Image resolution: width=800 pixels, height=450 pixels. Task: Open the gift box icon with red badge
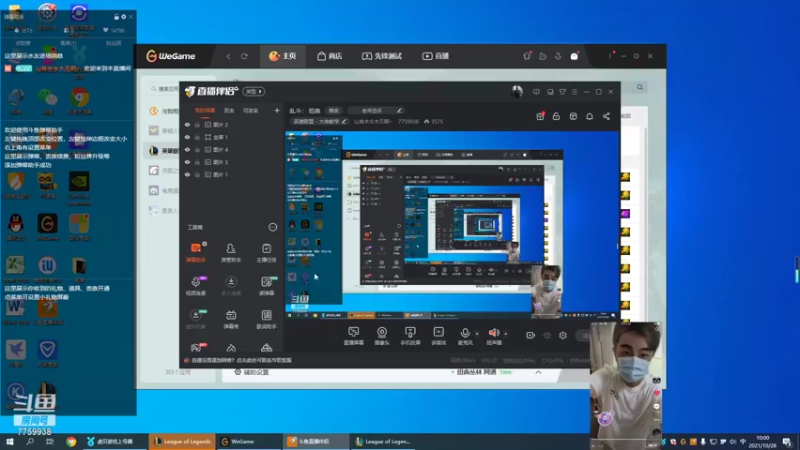540,116
